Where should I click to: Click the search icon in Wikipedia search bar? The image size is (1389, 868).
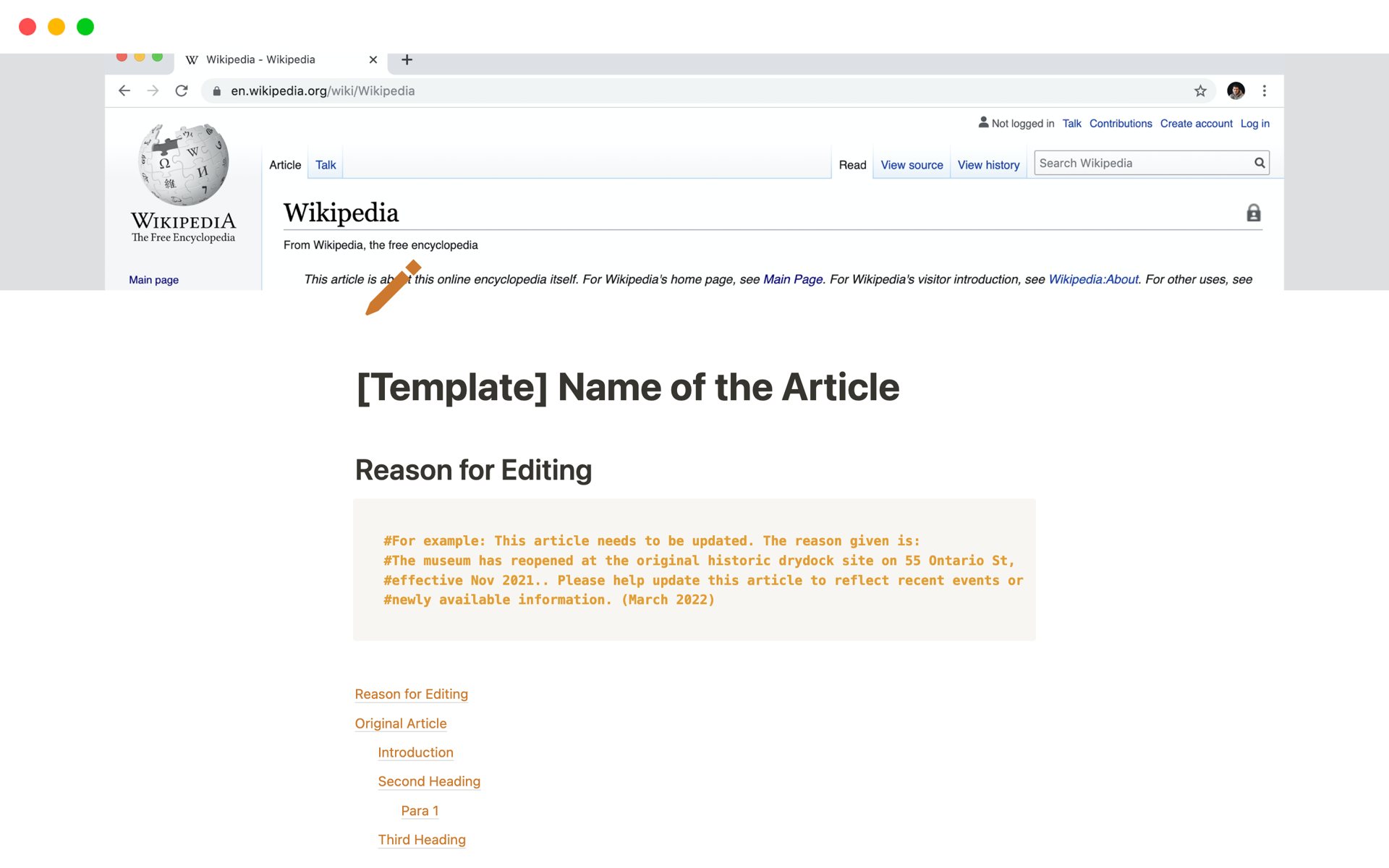1260,163
